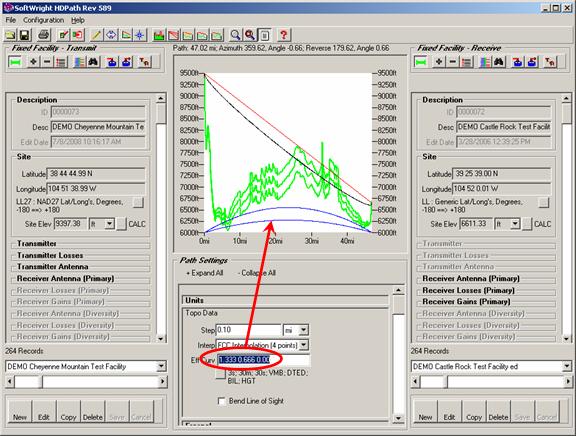Screen dimensions: 576x436
Task: Click the page view toolbar icon beside magnifiers
Action: click(x=264, y=35)
